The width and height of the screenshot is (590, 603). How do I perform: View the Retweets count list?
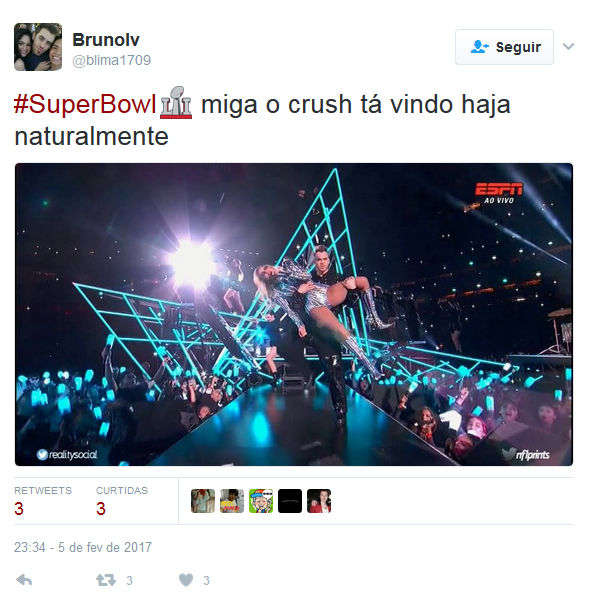click(x=43, y=501)
